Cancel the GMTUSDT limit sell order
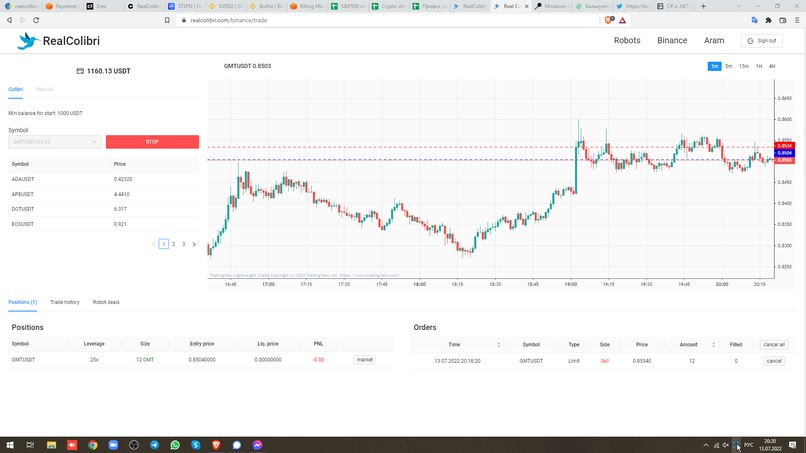The image size is (806, 453). point(774,361)
